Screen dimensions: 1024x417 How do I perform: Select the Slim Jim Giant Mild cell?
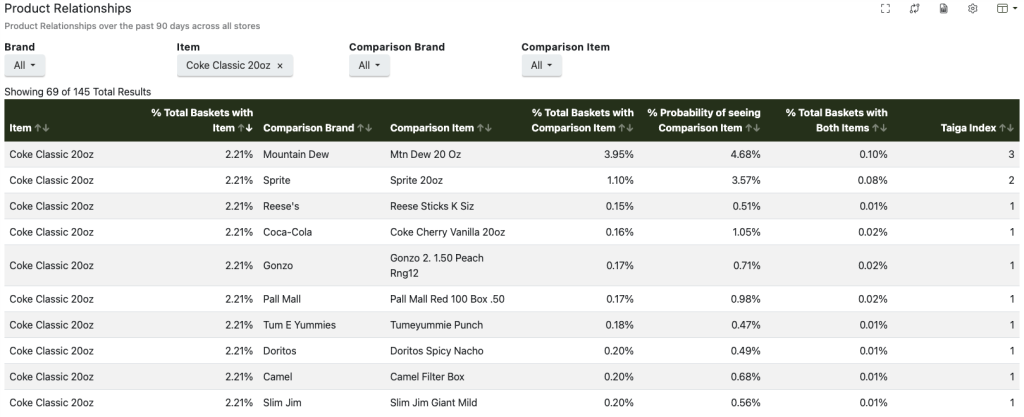coord(434,403)
